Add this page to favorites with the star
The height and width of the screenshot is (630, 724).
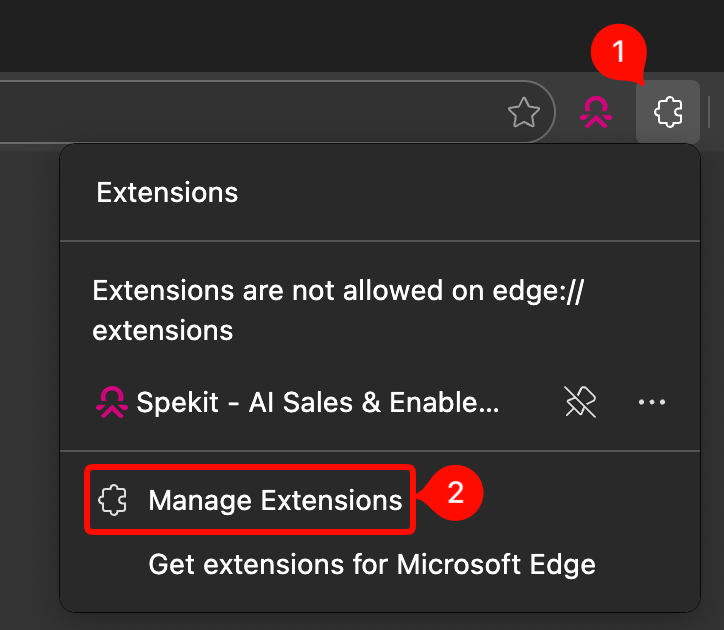(524, 113)
